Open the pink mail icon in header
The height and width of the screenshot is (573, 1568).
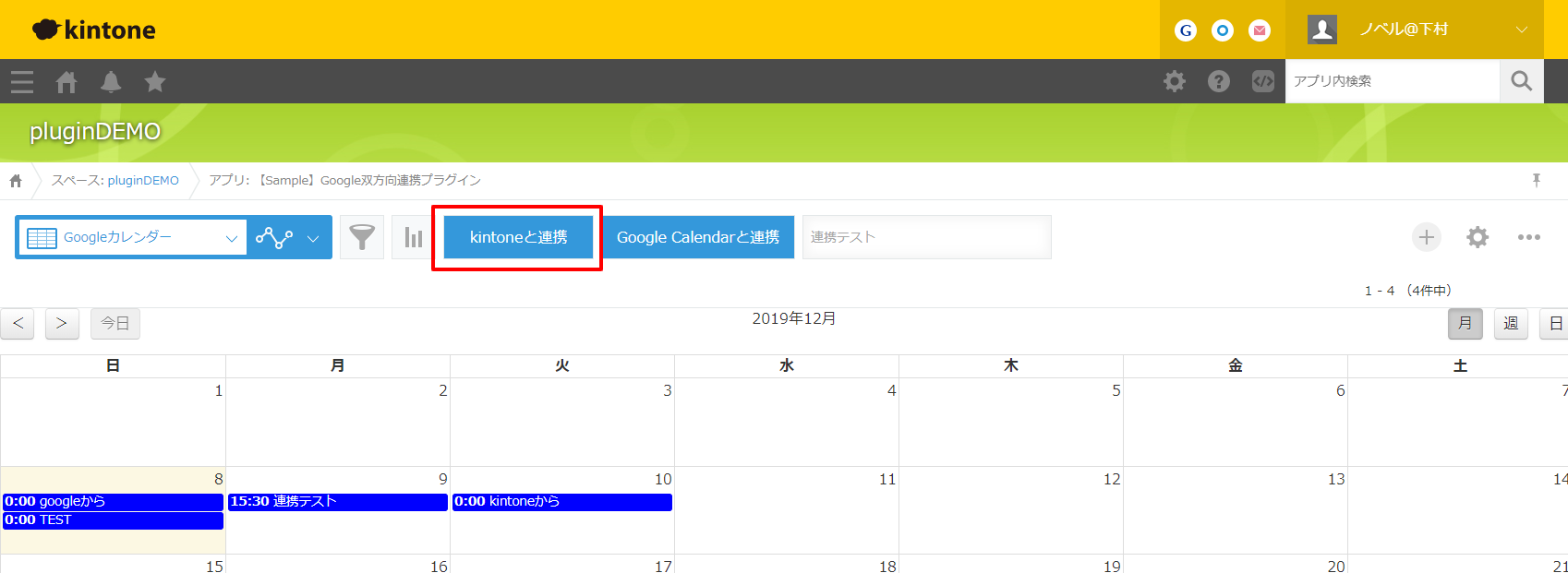point(1260,30)
